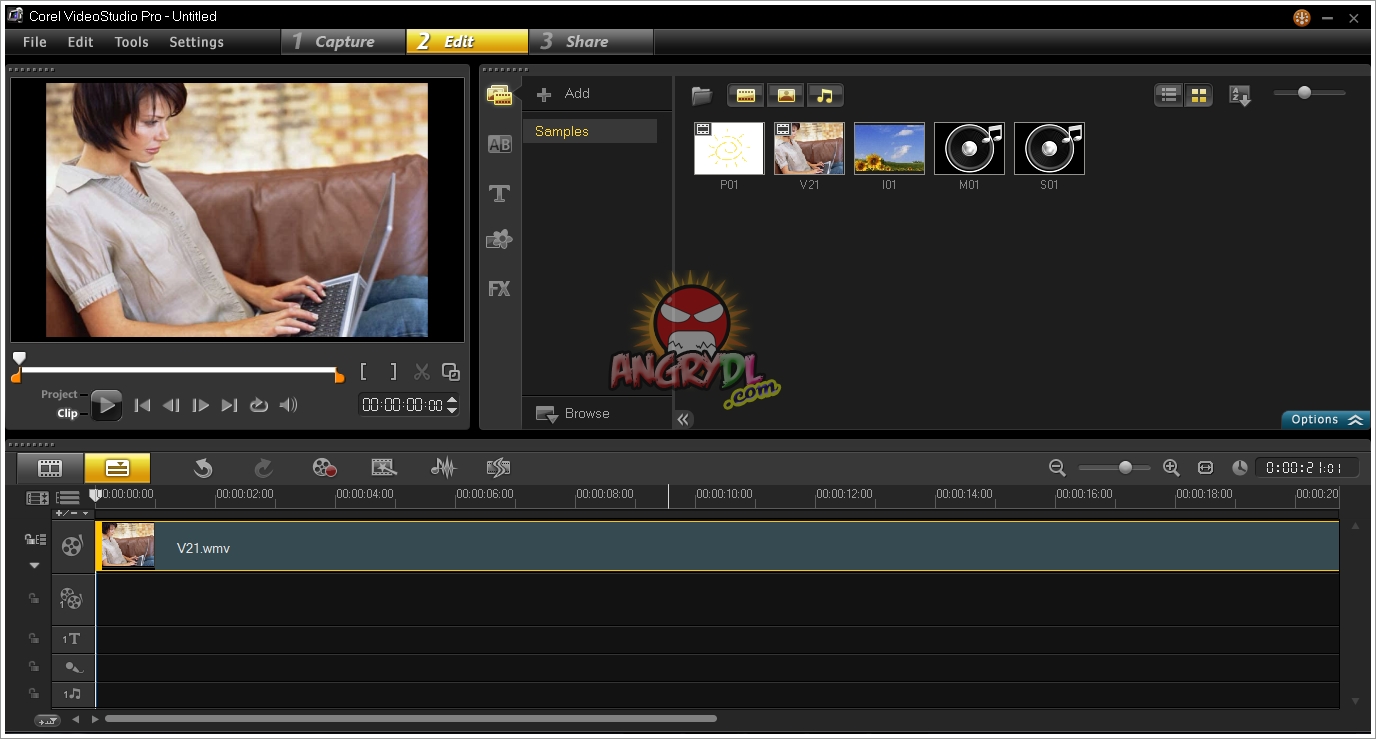Go to the 1 Capture step
1376x739 pixels.
[x=344, y=41]
